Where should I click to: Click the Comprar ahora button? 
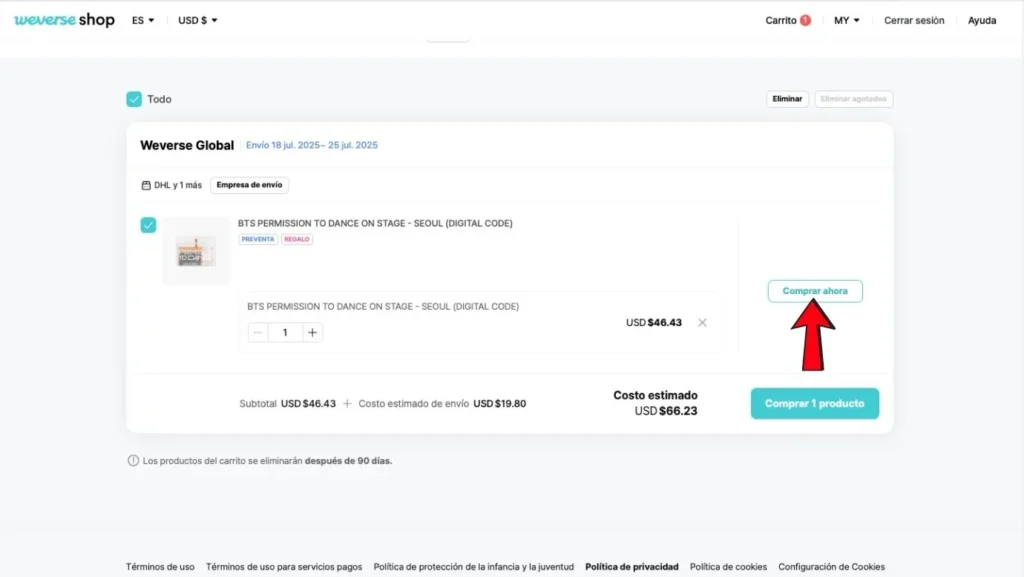point(815,290)
